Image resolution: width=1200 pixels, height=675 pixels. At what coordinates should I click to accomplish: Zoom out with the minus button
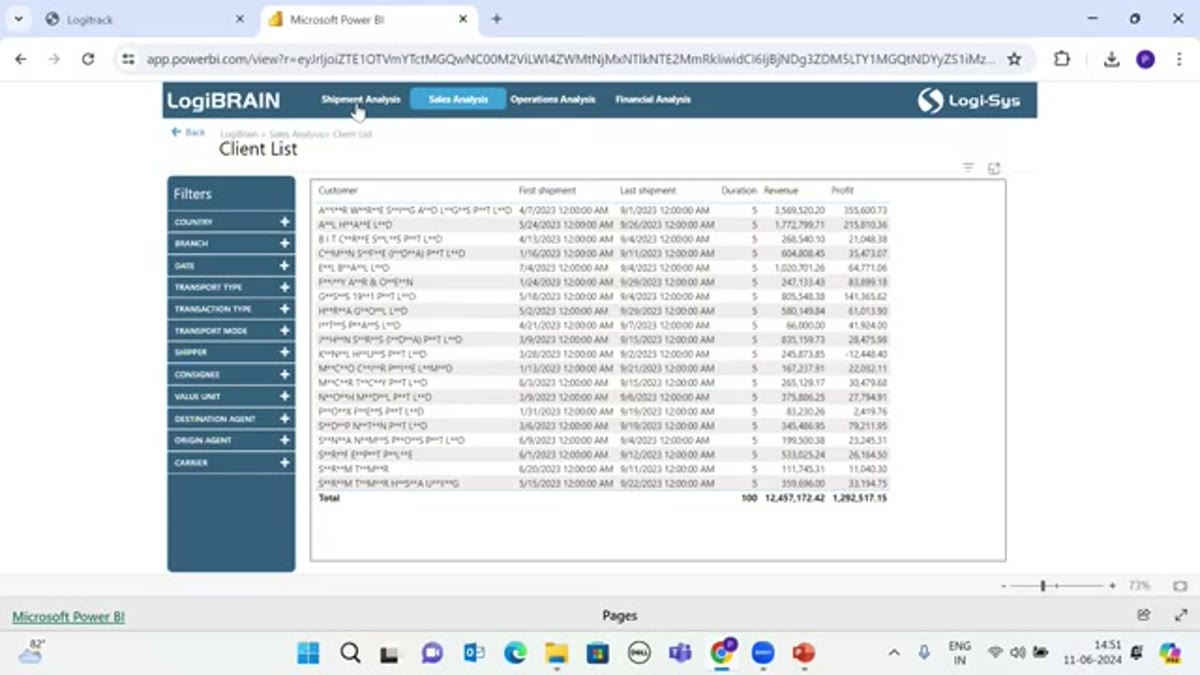(1004, 586)
